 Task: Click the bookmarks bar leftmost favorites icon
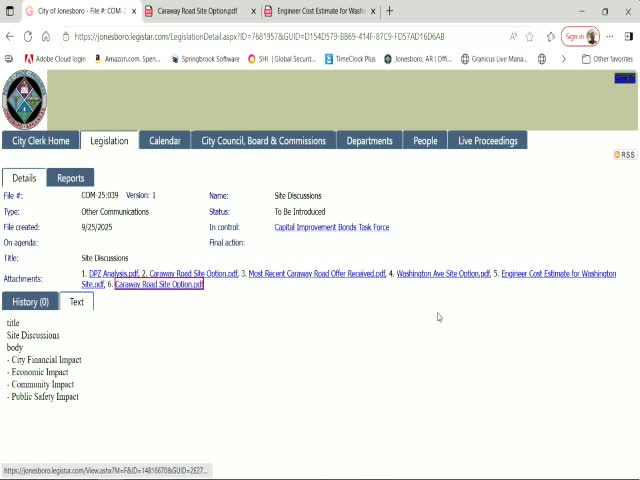9,59
